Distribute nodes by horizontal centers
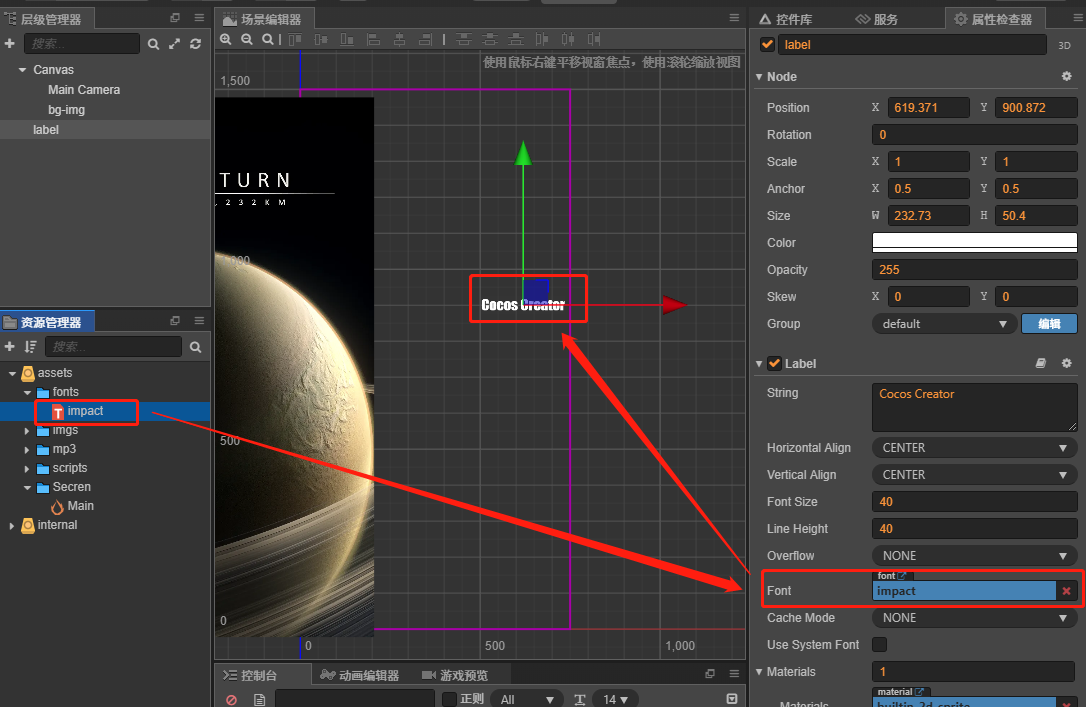 [568, 39]
